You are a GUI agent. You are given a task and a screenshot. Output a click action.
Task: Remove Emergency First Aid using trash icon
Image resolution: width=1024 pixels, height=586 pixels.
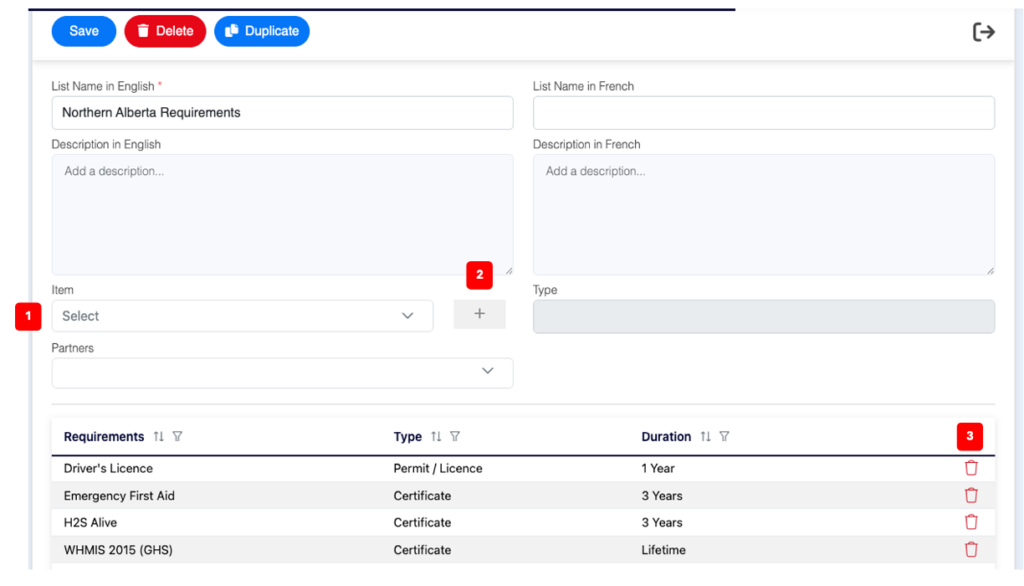click(x=971, y=495)
